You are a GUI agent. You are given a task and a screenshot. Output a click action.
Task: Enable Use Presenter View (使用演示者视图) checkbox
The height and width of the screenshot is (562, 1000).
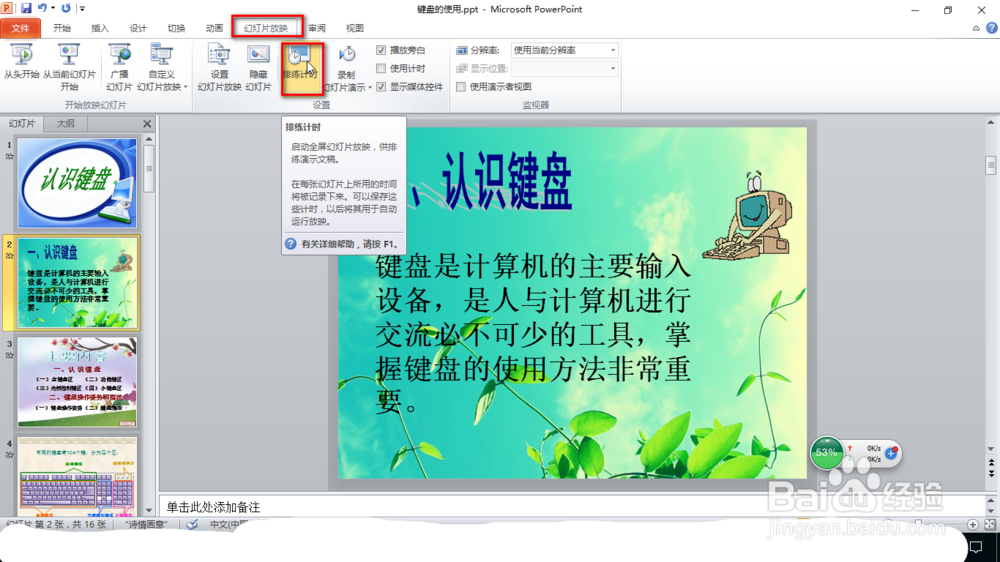click(460, 87)
